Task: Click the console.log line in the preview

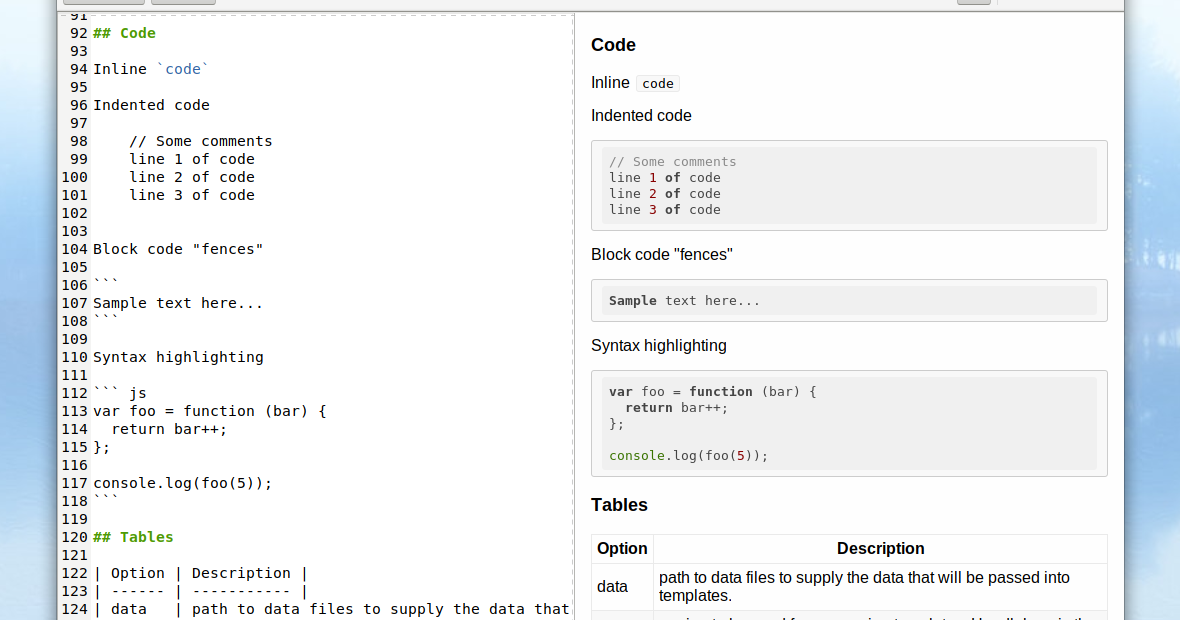Action: 687,455
